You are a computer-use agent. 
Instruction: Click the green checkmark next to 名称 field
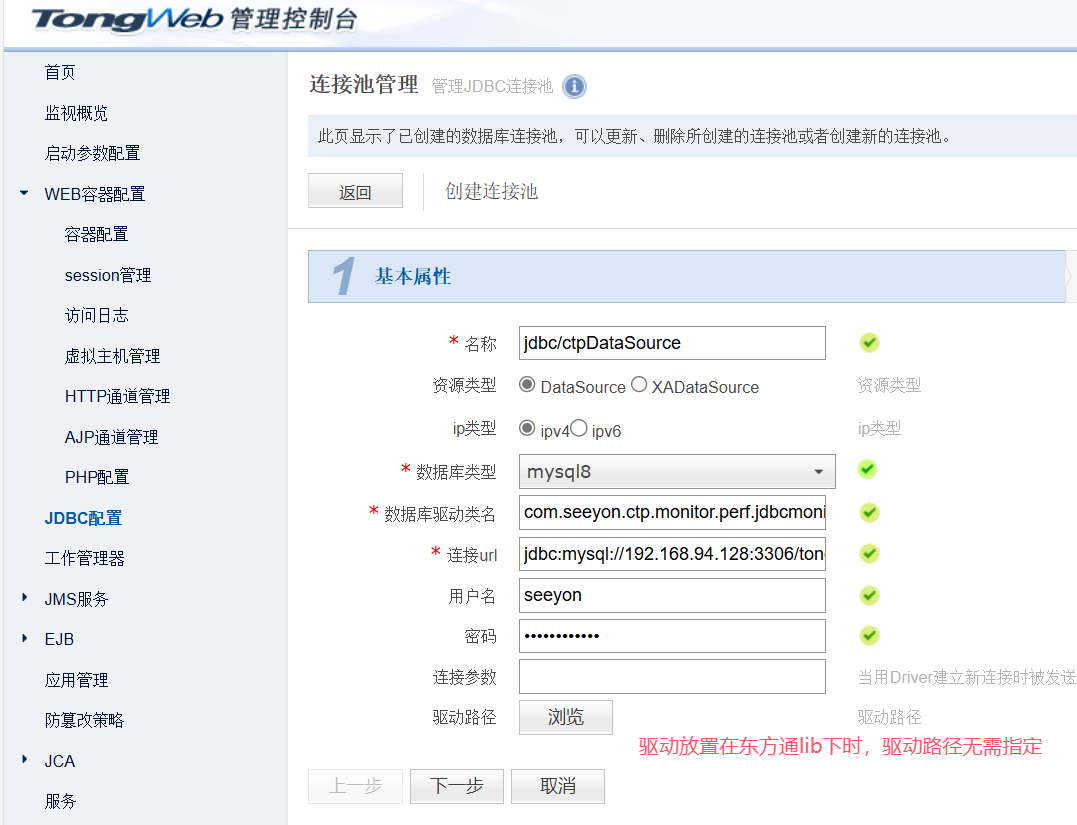click(869, 342)
